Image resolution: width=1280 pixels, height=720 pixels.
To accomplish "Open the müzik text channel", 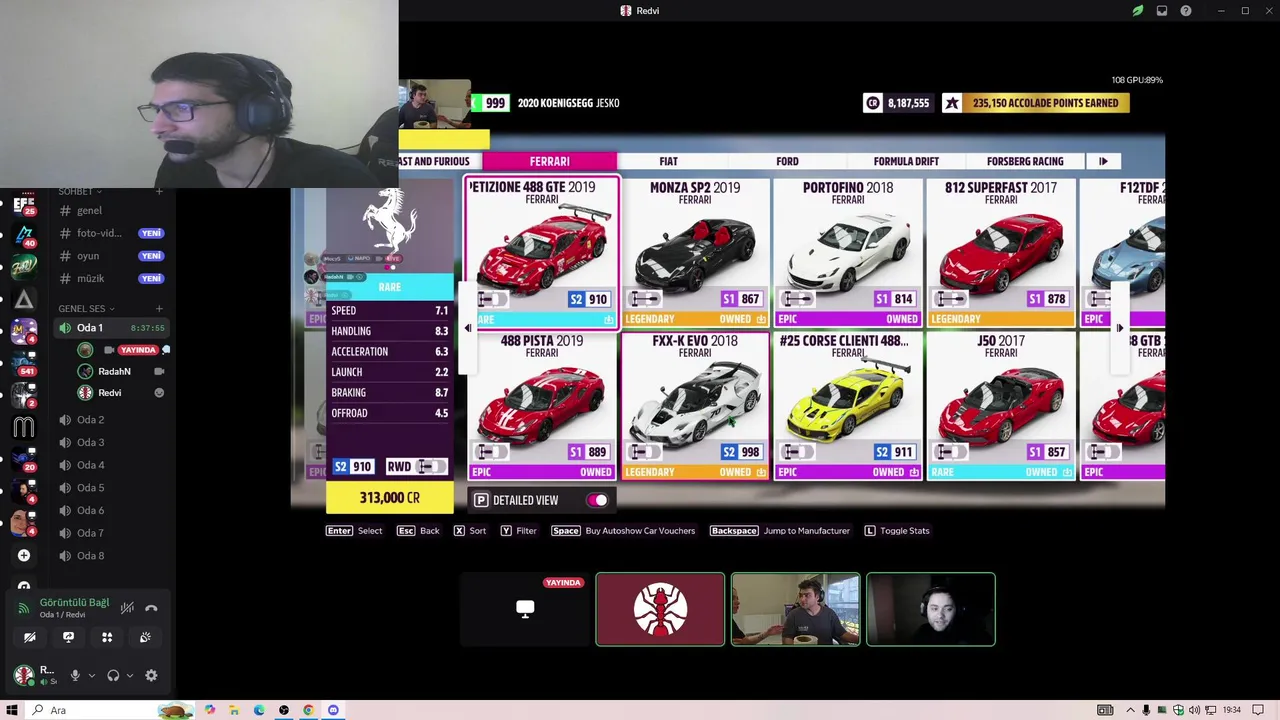I will pyautogui.click(x=110, y=278).
